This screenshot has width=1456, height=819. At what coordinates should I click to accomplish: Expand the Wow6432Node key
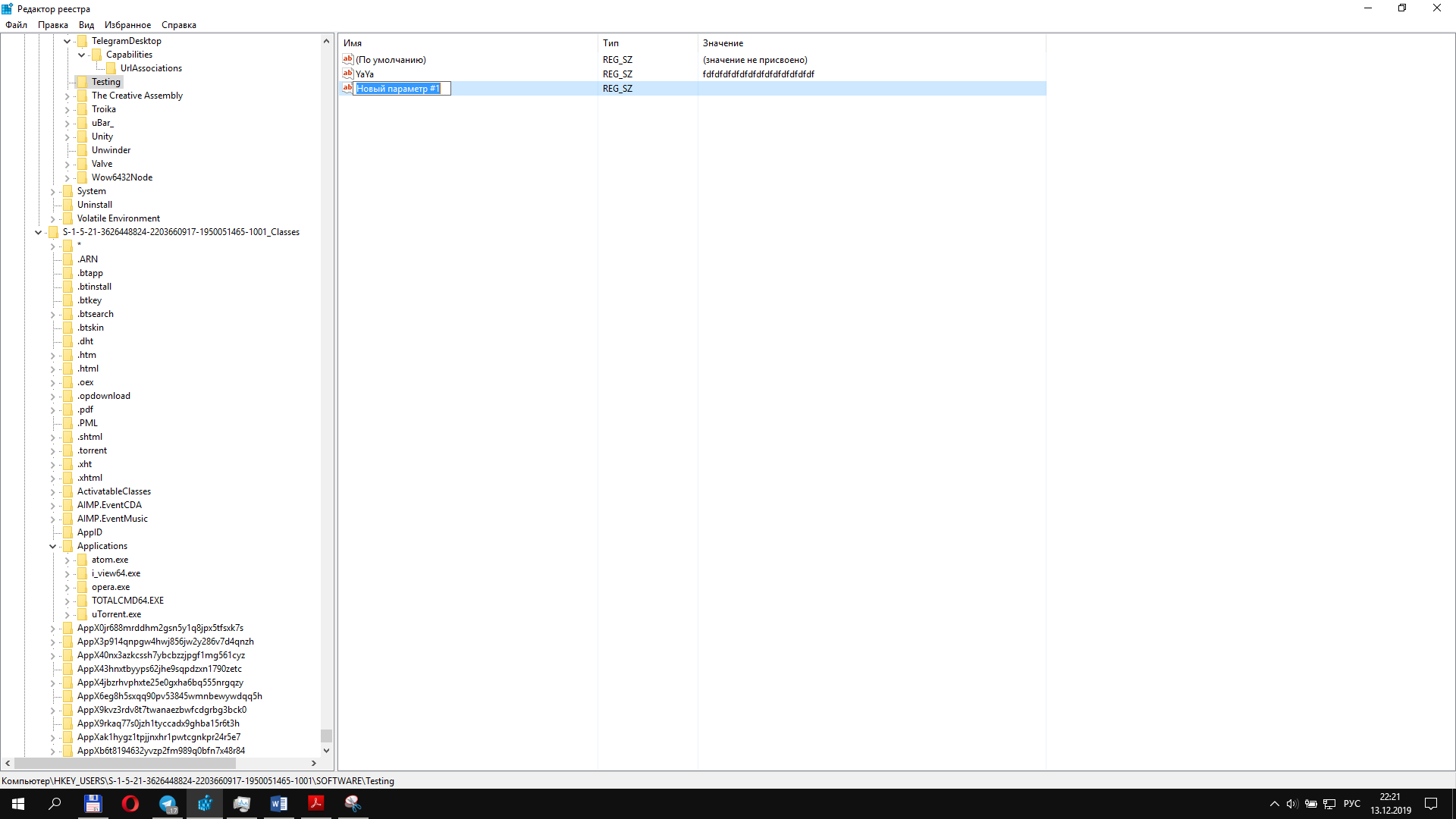67,177
